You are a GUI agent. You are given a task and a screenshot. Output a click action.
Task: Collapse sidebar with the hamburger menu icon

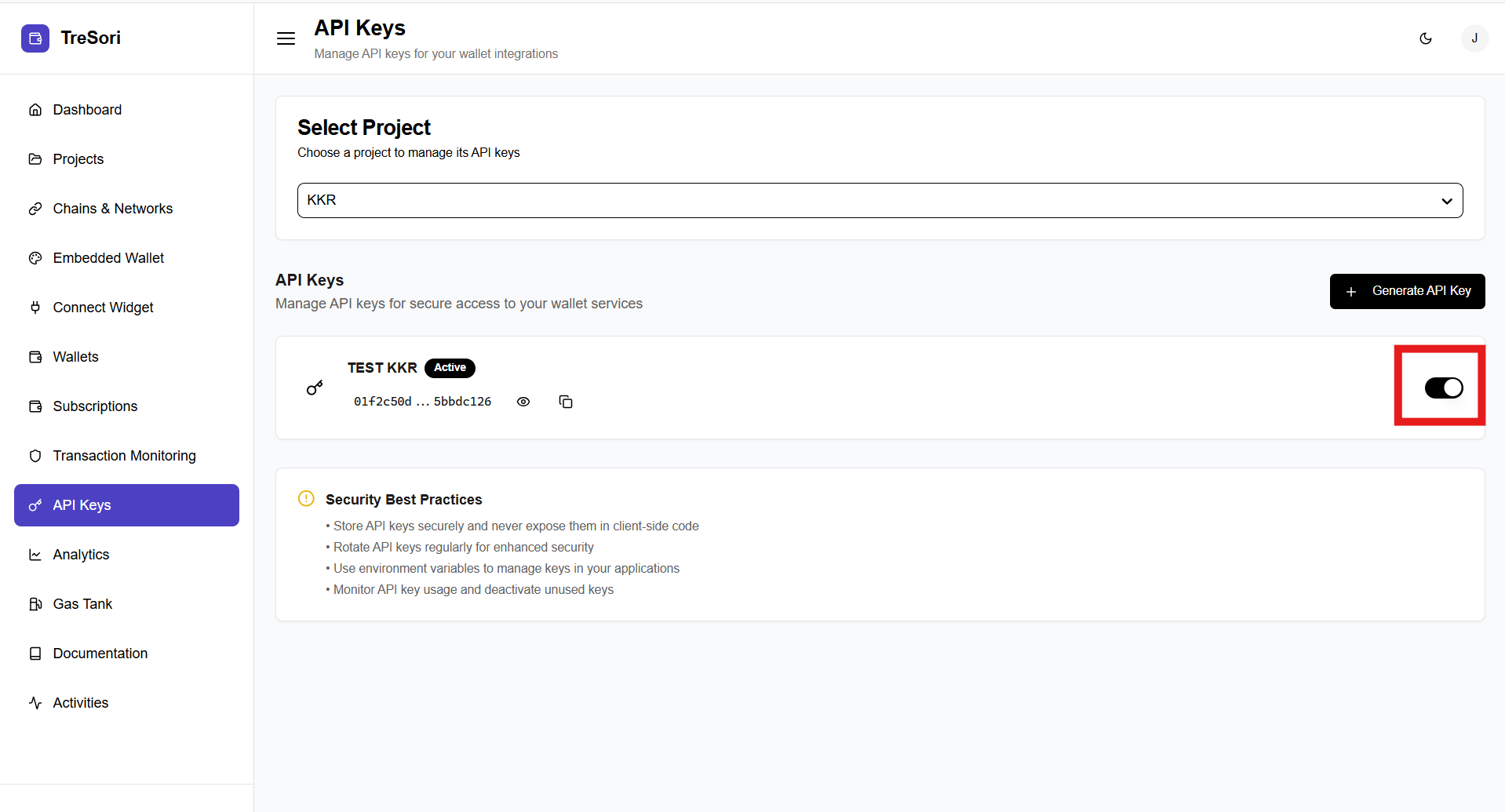(286, 38)
